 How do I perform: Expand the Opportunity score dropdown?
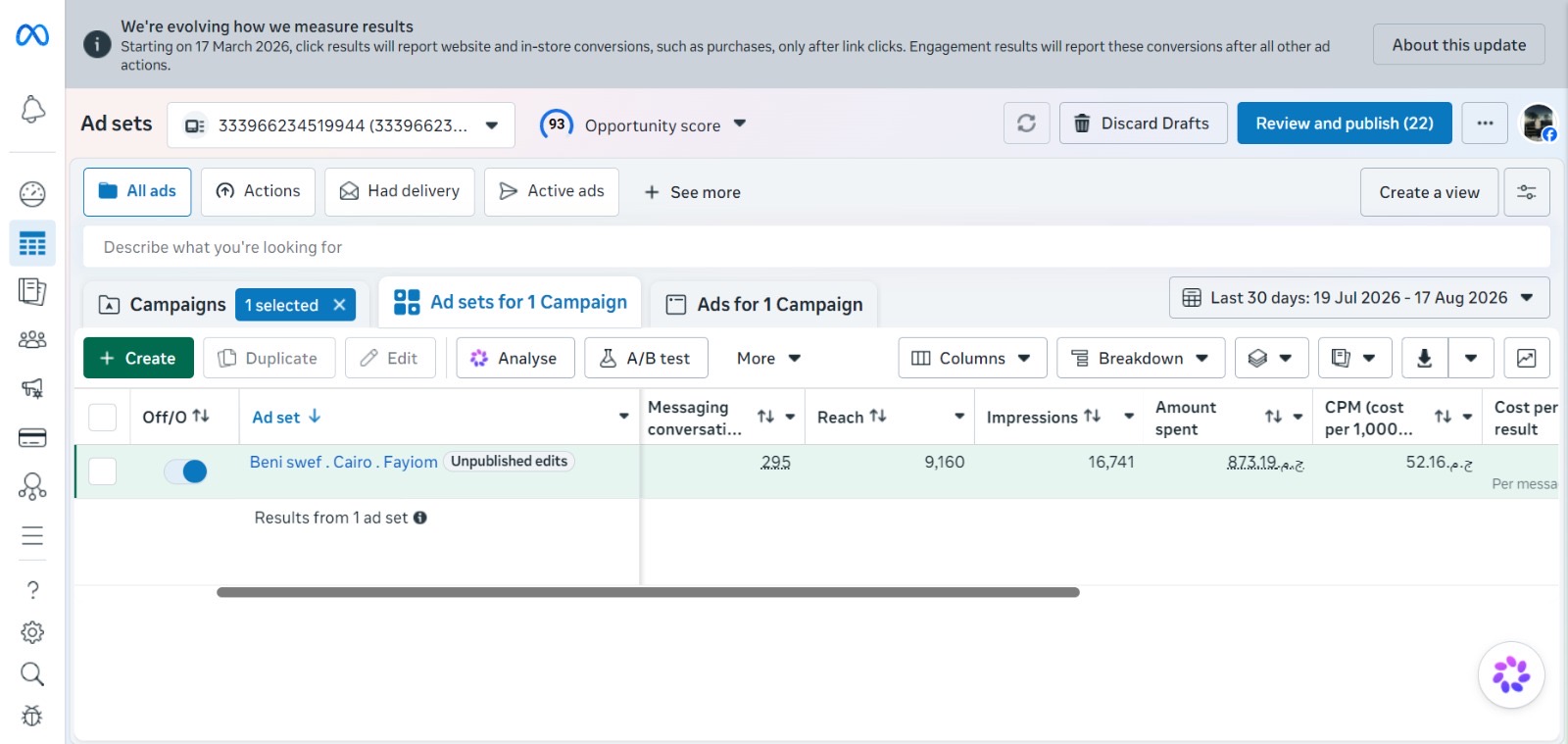(x=740, y=124)
